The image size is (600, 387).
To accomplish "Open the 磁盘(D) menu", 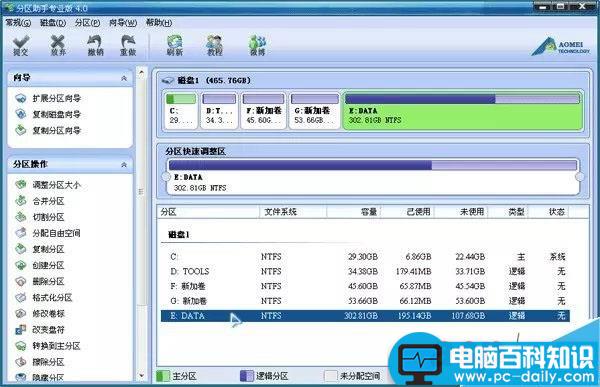I will [x=53, y=23].
